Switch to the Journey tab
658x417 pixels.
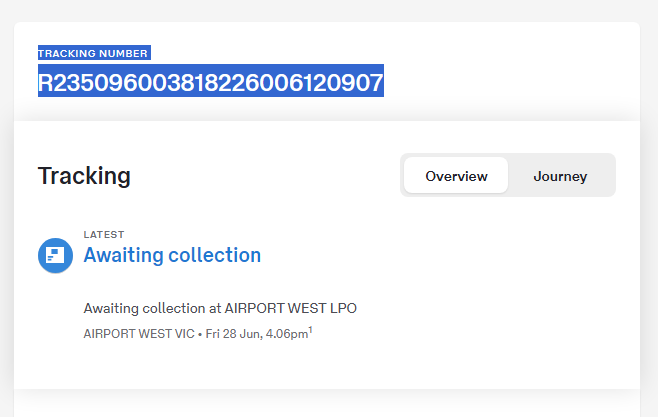(x=560, y=176)
